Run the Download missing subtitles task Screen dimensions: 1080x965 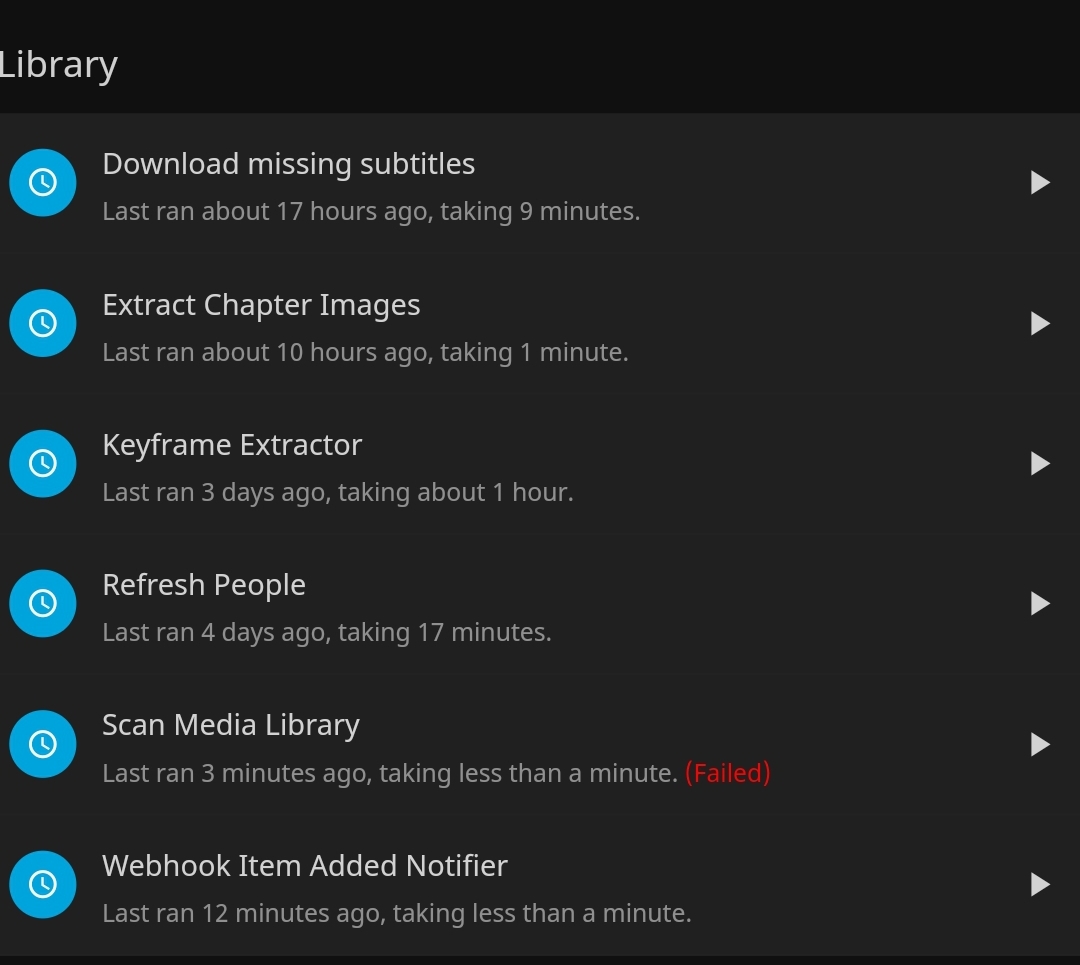coord(1040,182)
